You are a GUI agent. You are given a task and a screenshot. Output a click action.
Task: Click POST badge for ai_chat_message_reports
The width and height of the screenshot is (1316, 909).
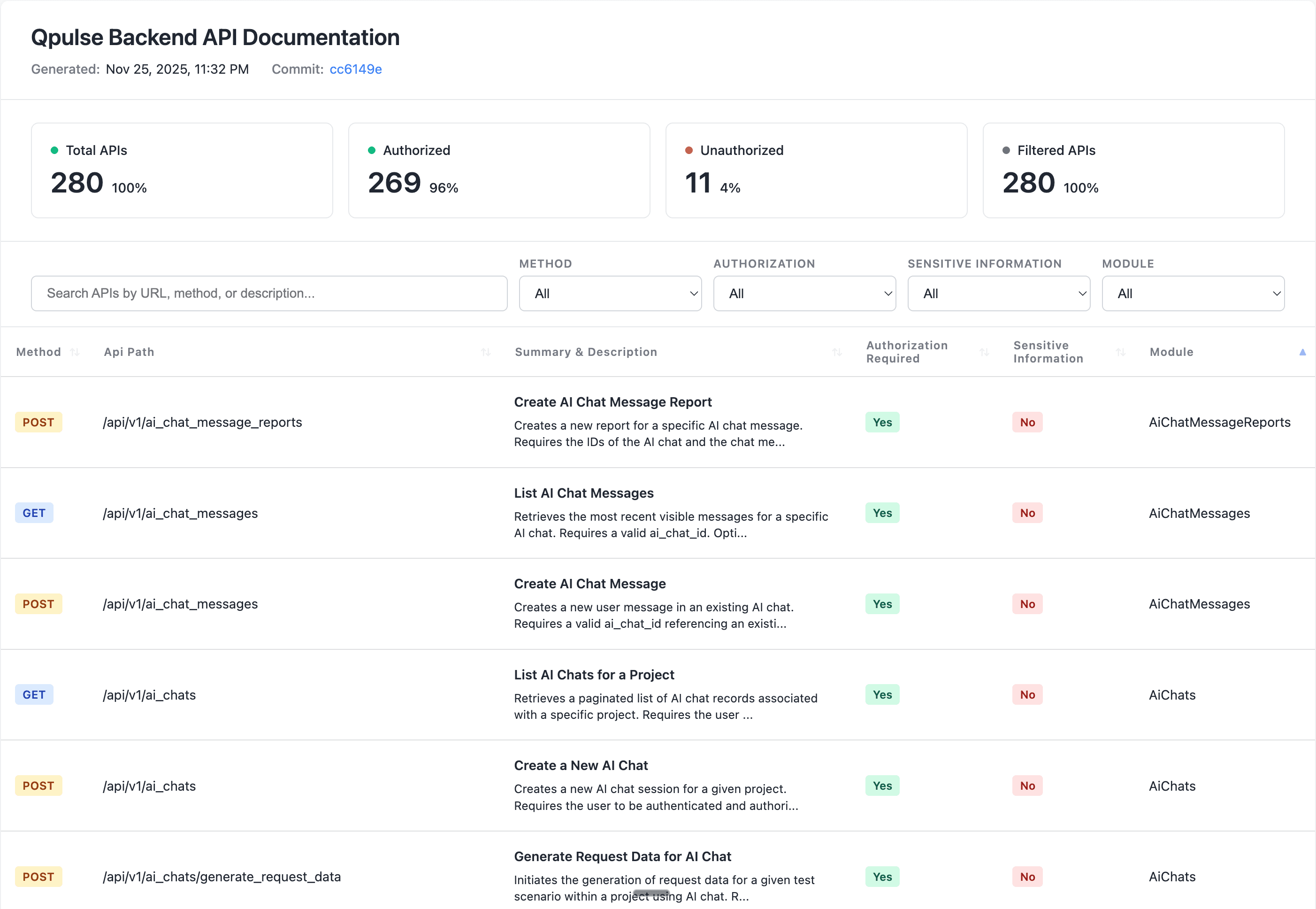click(x=38, y=422)
